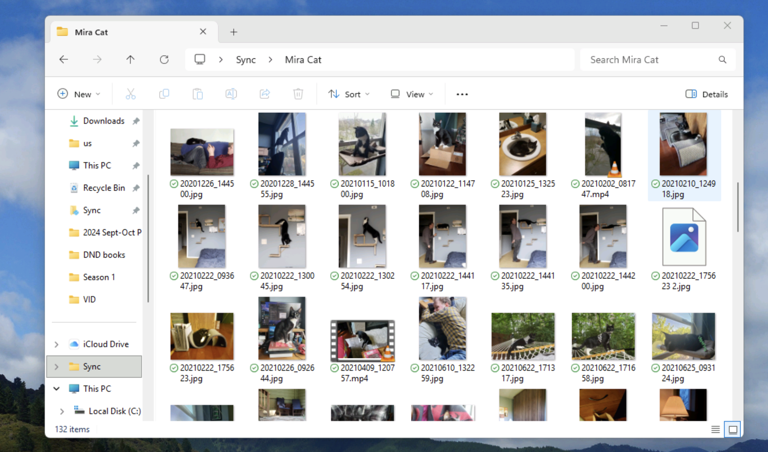The width and height of the screenshot is (768, 452).
Task: Expand the iCloud Drive tree node
Action: [56, 344]
